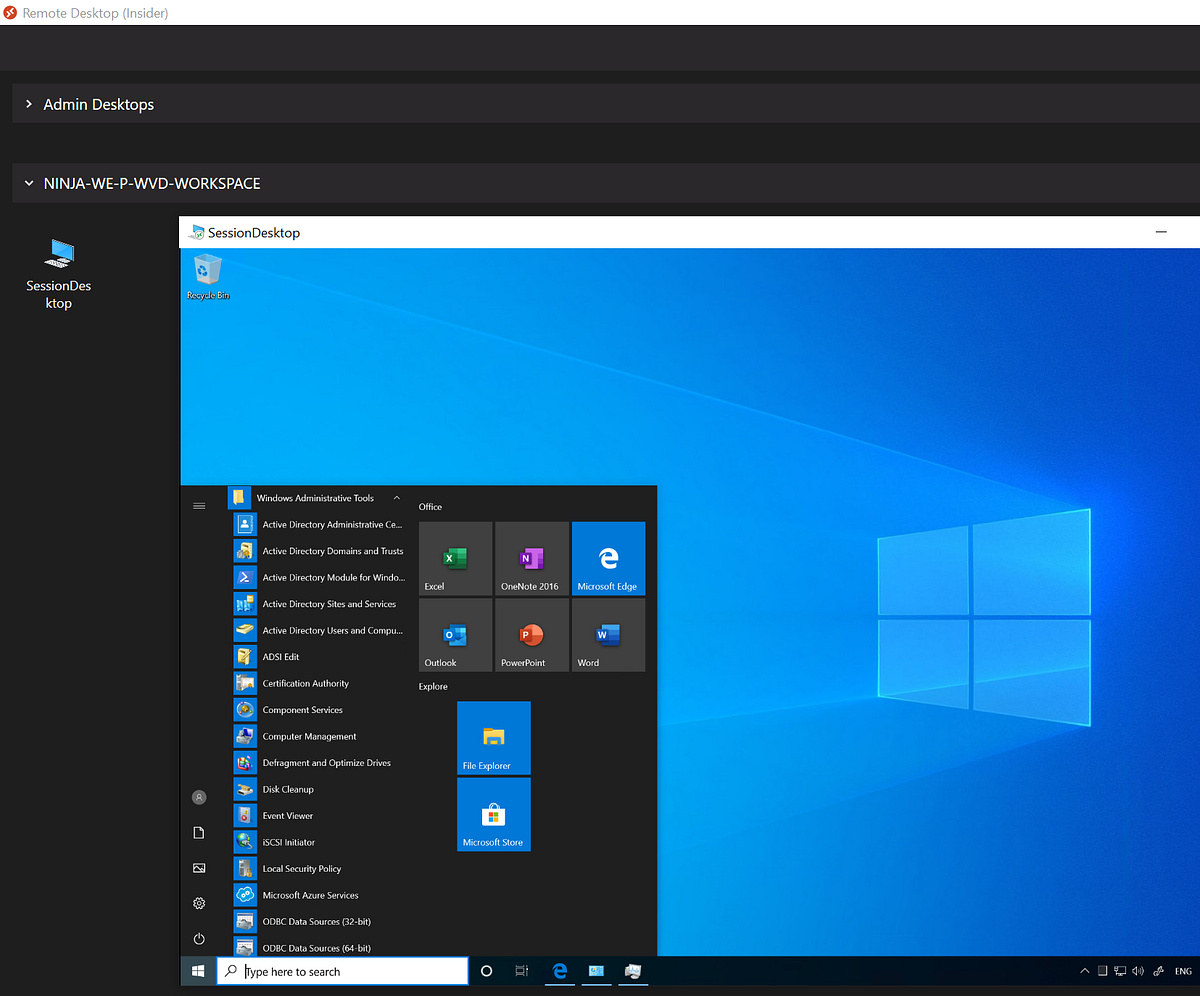Select the SessionDesktop resource icon in Remote Desktop
This screenshot has width=1200, height=996.
(x=59, y=273)
